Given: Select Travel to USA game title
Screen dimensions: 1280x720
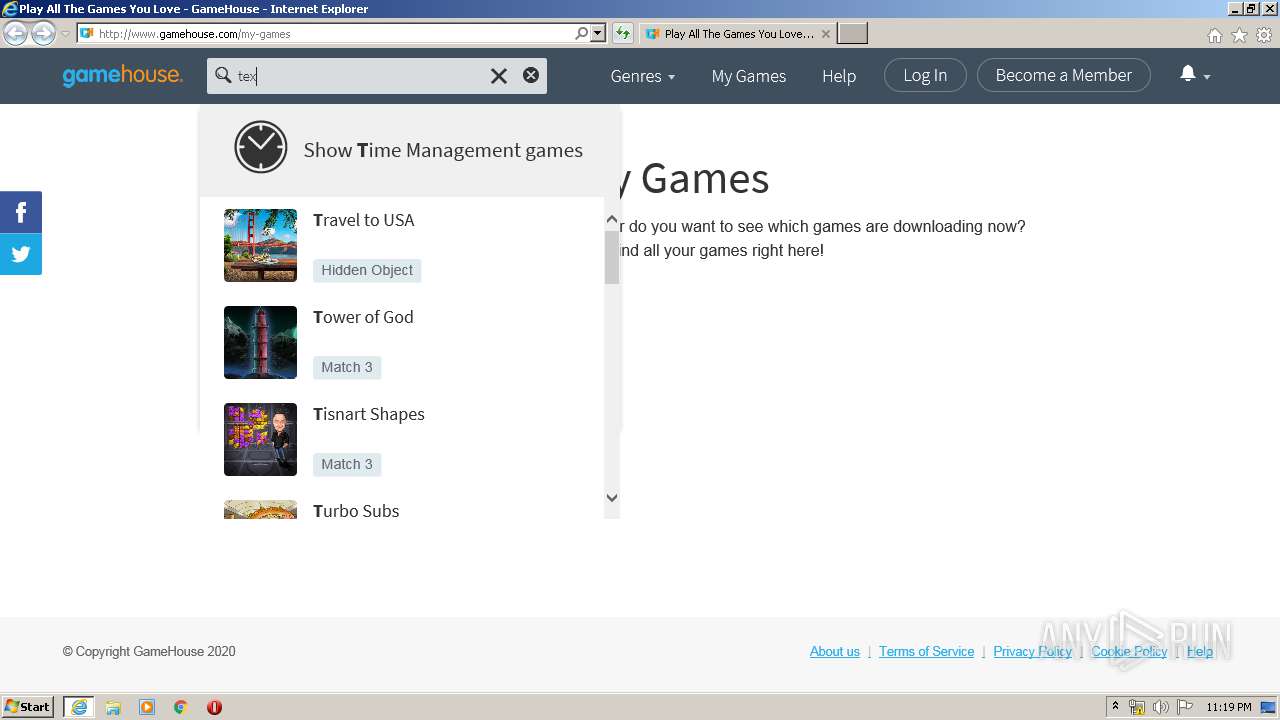Looking at the screenshot, I should tap(363, 220).
